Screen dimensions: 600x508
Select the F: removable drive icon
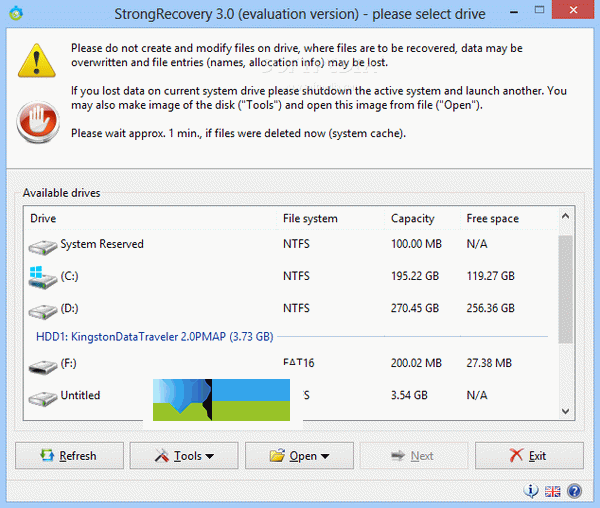[x=43, y=366]
